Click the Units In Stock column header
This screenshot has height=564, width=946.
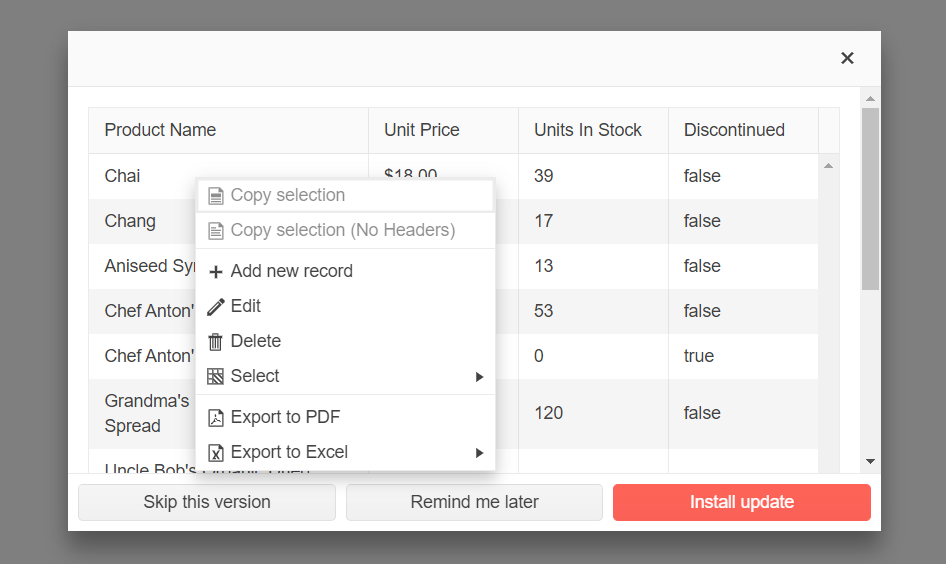tap(588, 130)
